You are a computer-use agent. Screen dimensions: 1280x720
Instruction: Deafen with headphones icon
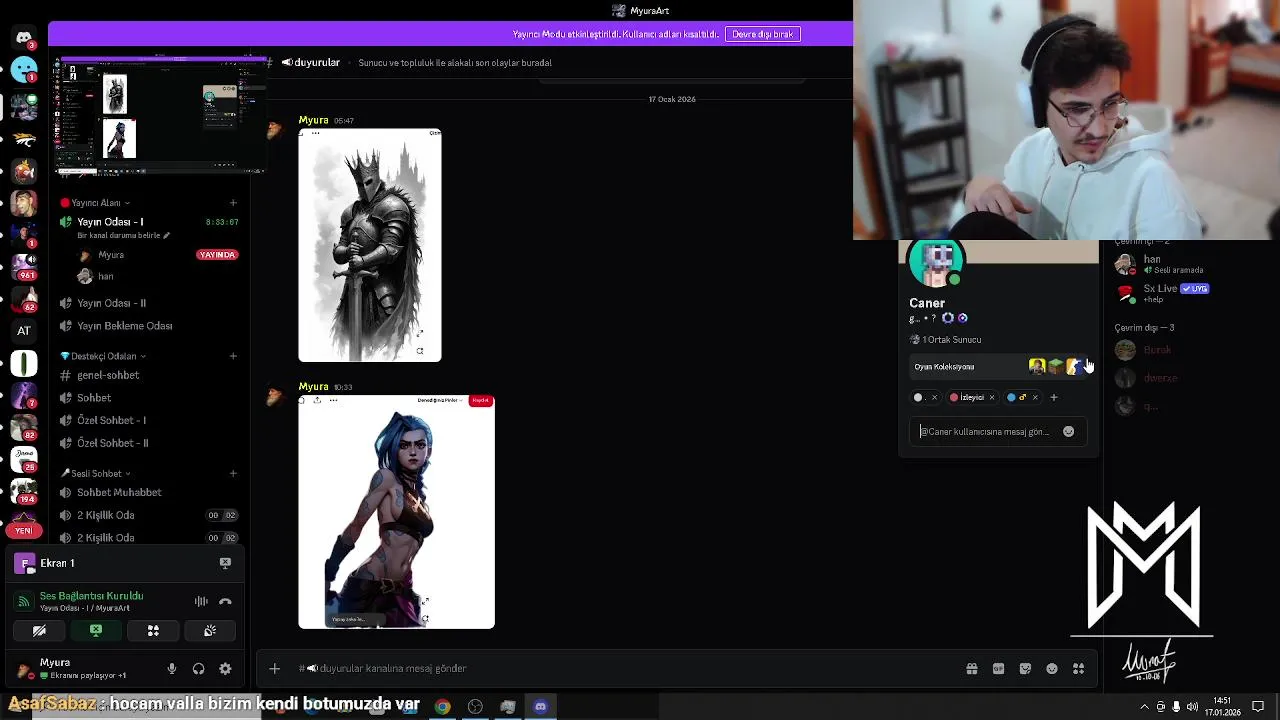pyautogui.click(x=198, y=669)
